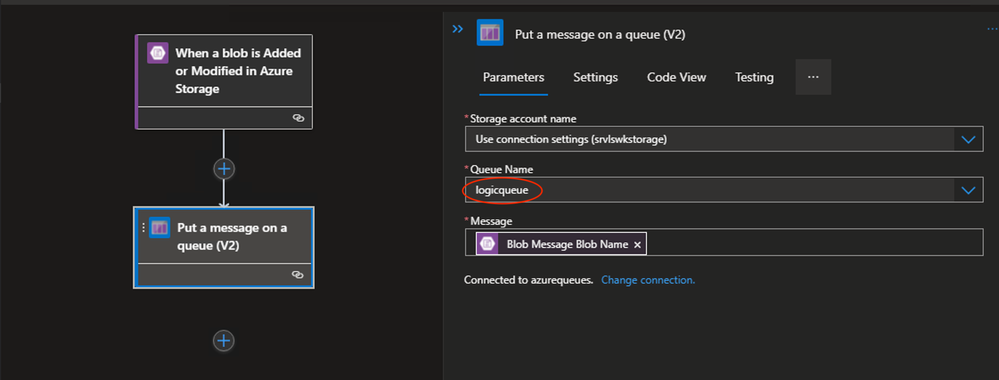Open more options ellipsis at panel top right
This screenshot has height=380, width=999.
coord(992,29)
